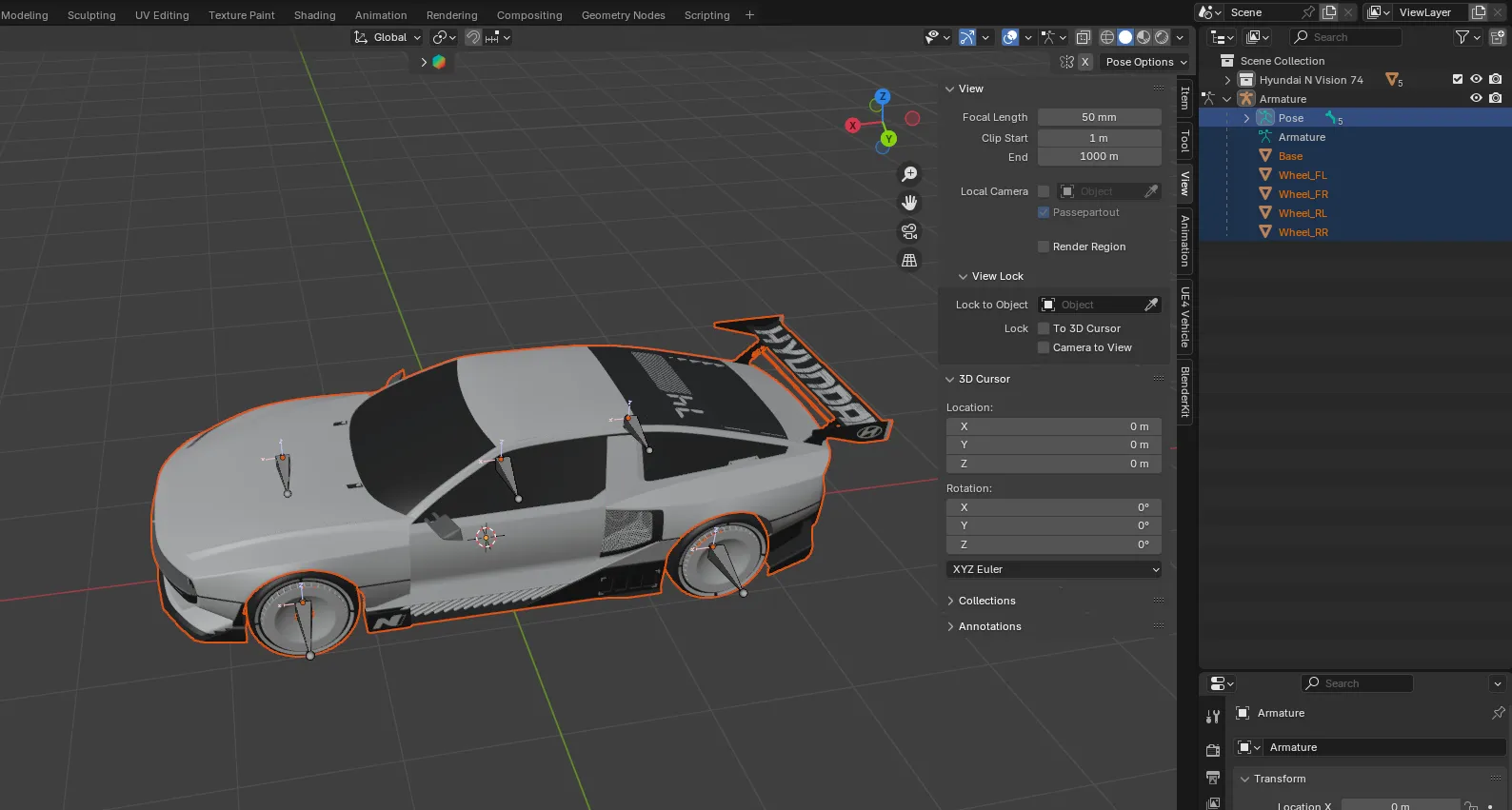
Task: Toggle X-ray mode icon
Action: [x=1084, y=37]
